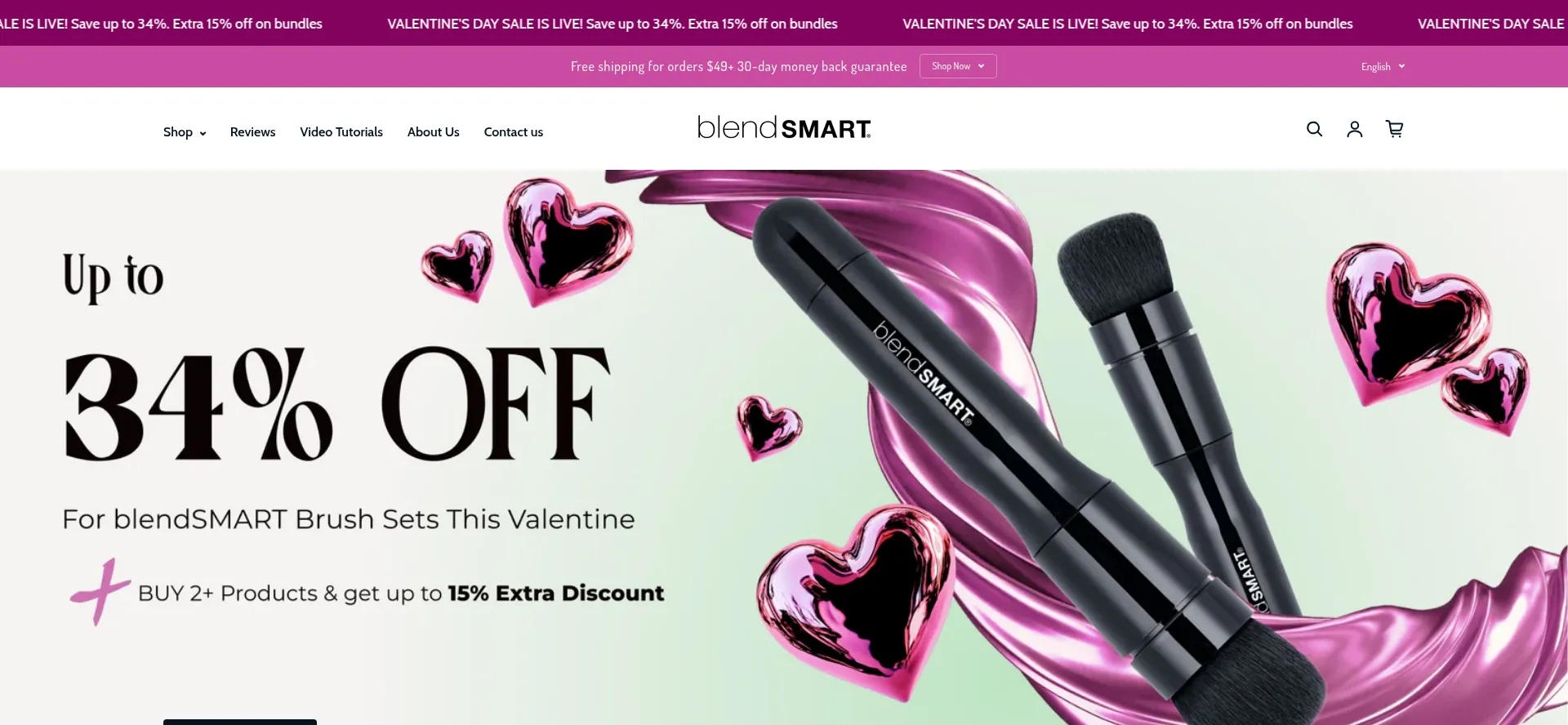Open the search magnifier icon
This screenshot has height=725, width=1568.
tap(1314, 129)
